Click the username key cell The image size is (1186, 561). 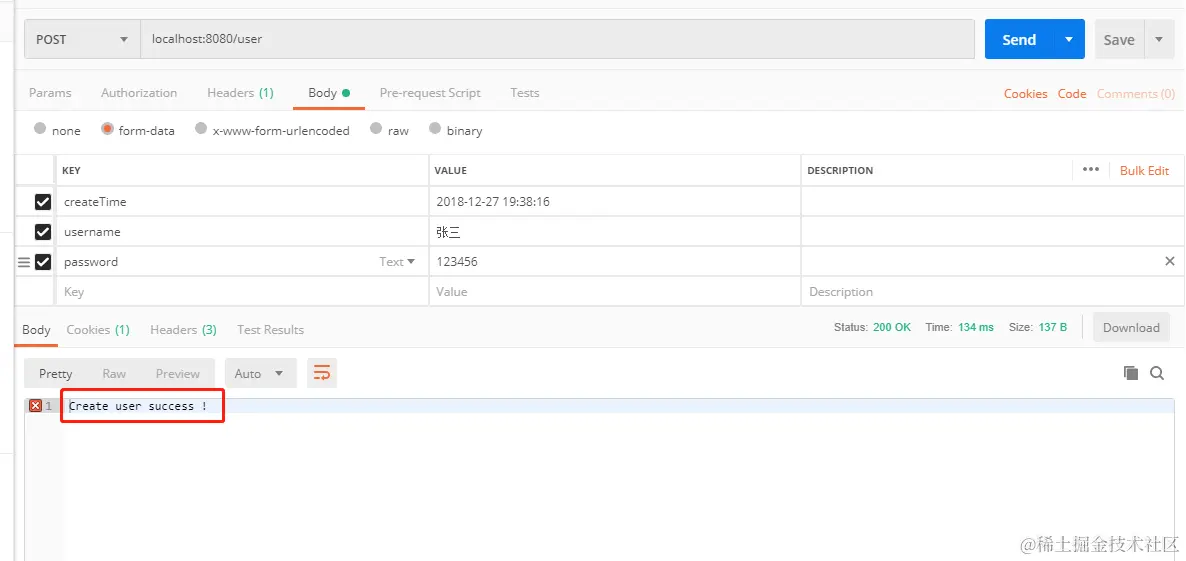pos(242,232)
